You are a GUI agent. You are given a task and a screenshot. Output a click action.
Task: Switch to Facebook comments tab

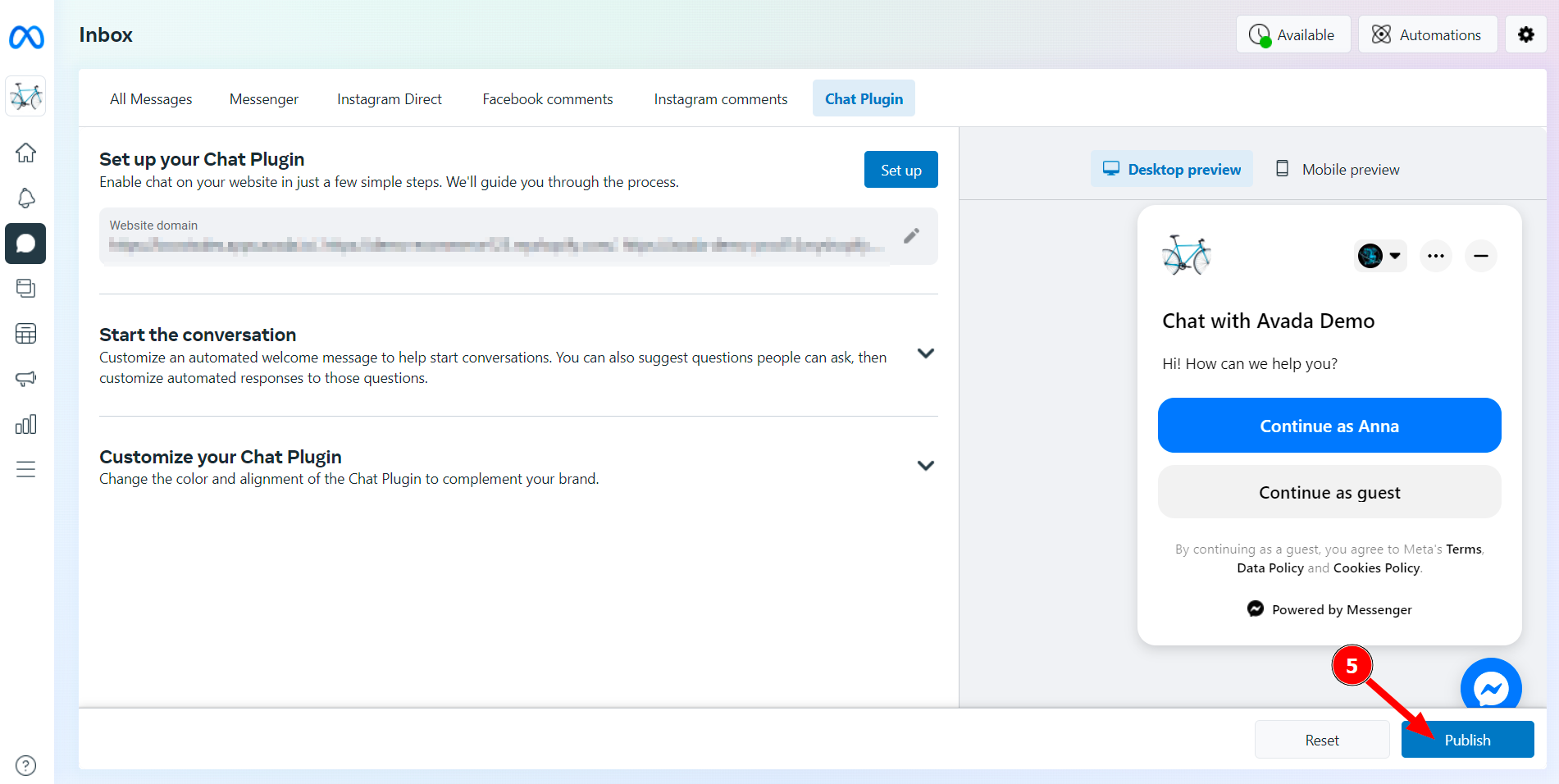(x=548, y=98)
